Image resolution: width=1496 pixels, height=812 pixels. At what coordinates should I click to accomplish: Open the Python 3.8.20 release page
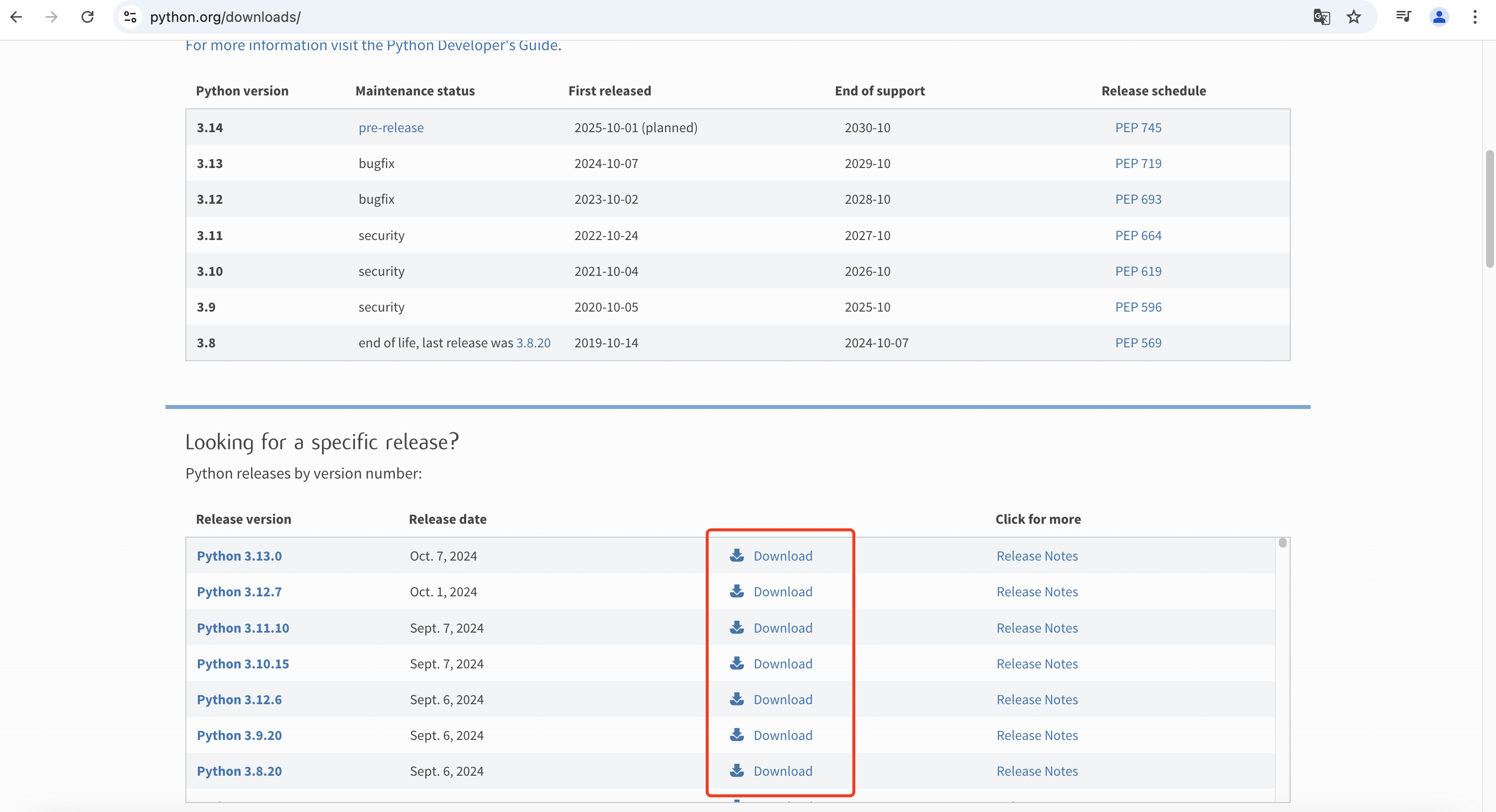pos(239,771)
